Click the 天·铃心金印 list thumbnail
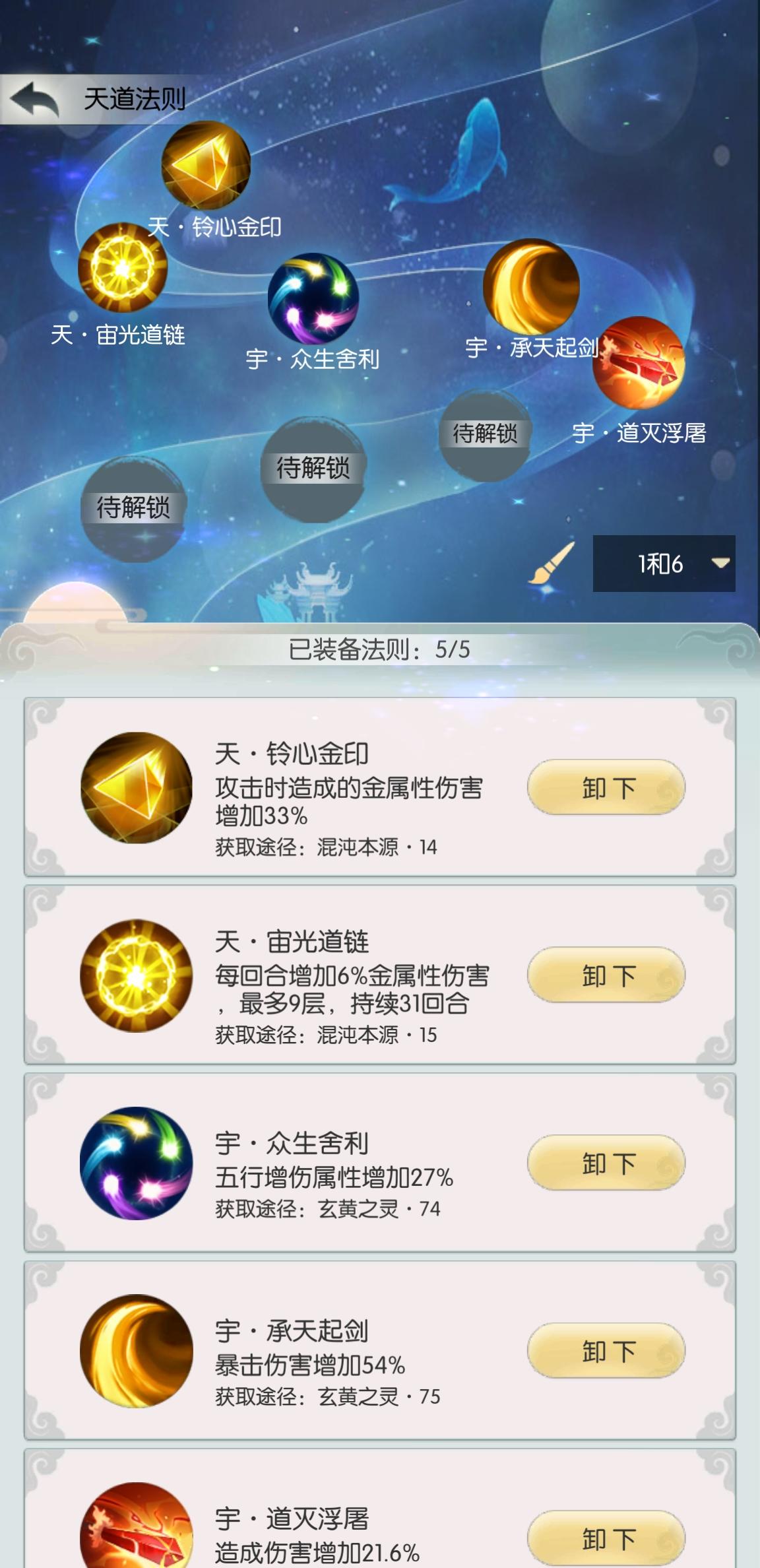The width and height of the screenshot is (760, 1568). [137, 787]
